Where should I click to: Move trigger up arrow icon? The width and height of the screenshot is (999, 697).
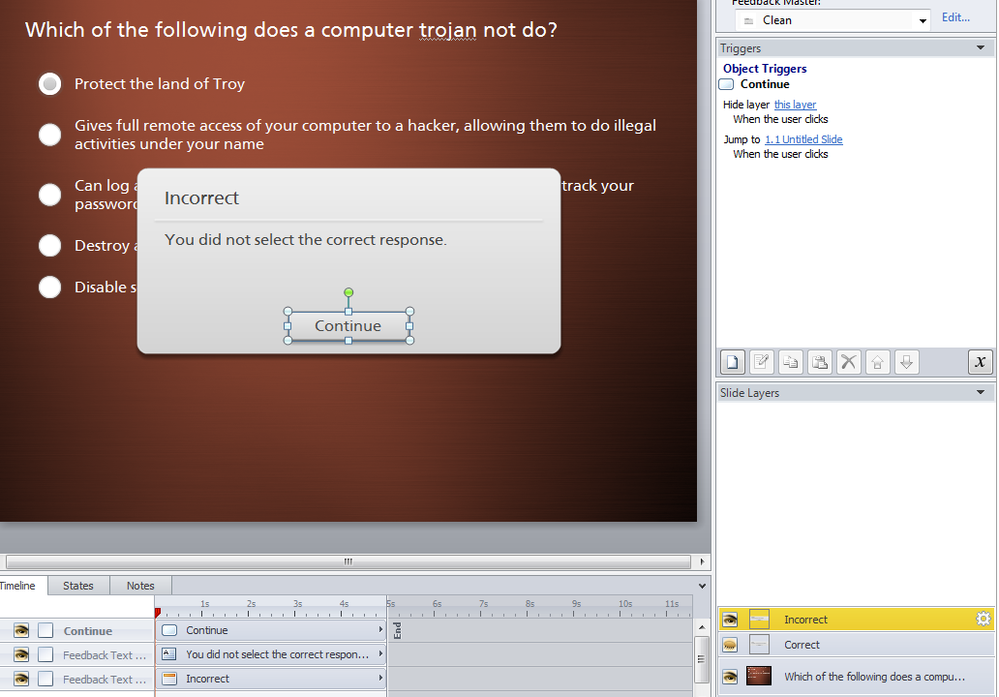(x=877, y=362)
